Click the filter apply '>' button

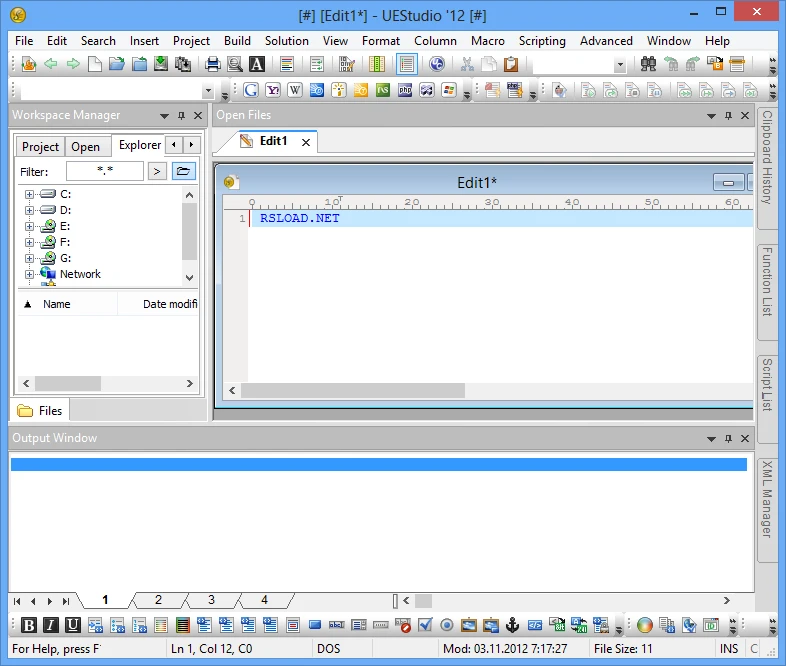point(157,171)
